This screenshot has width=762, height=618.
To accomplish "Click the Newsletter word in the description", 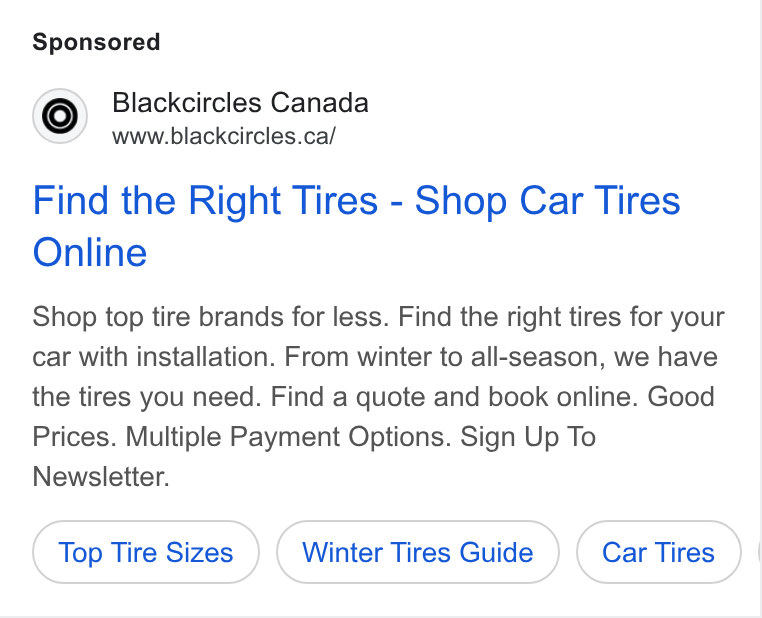I will 101,477.
